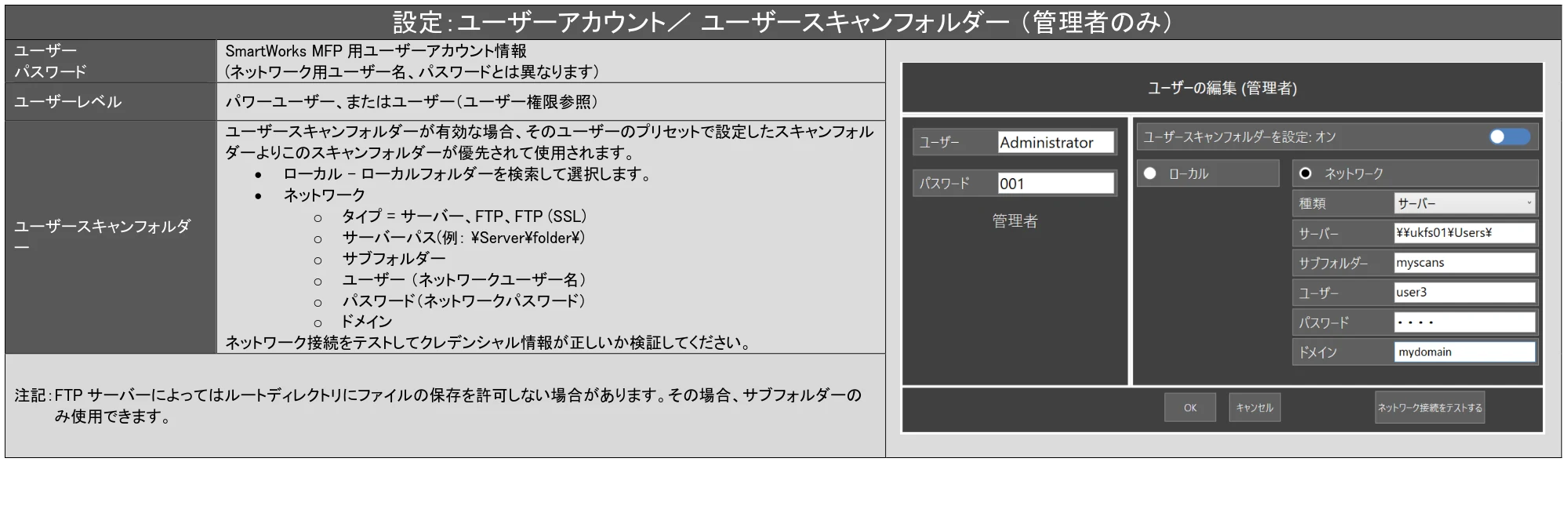Open the 種類 dropdown showing サーバー
The height and width of the screenshot is (531, 1568).
[x=1464, y=203]
